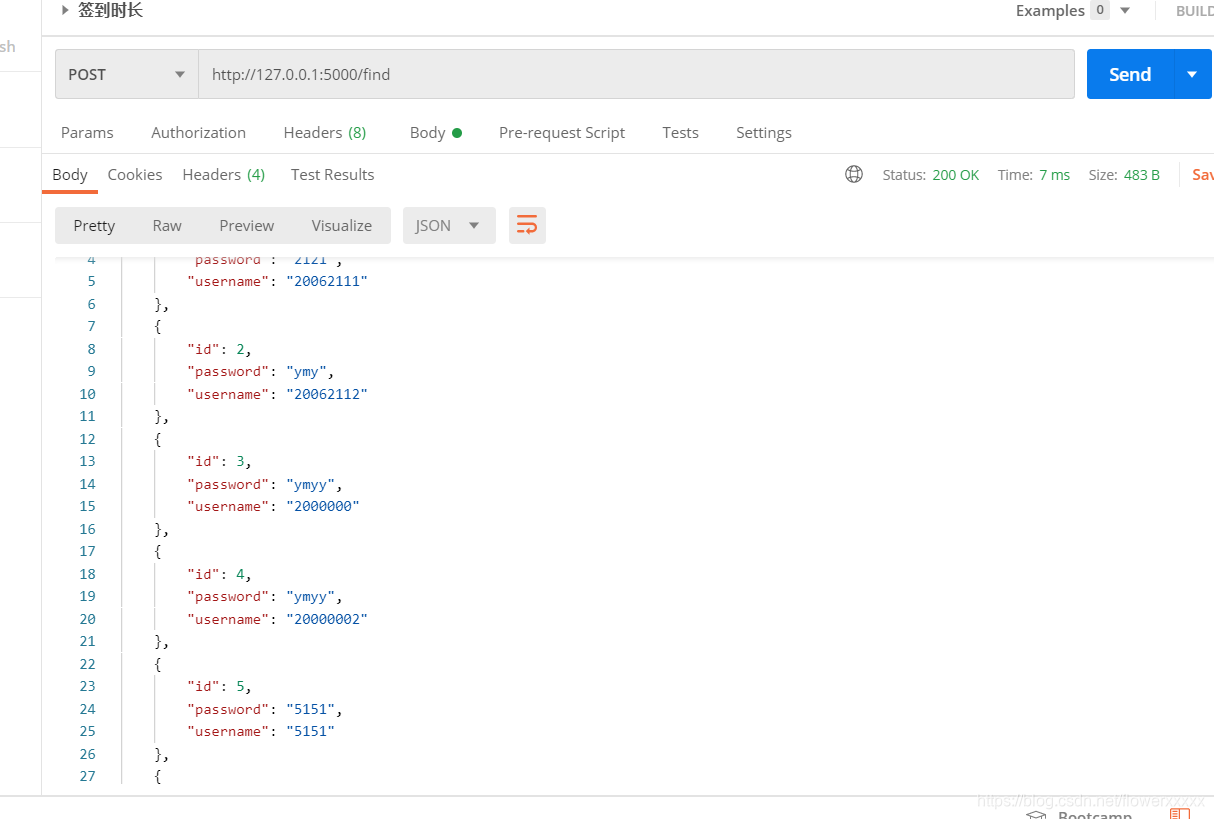Click the beautify response icon beside JSON dropdown

527,225
